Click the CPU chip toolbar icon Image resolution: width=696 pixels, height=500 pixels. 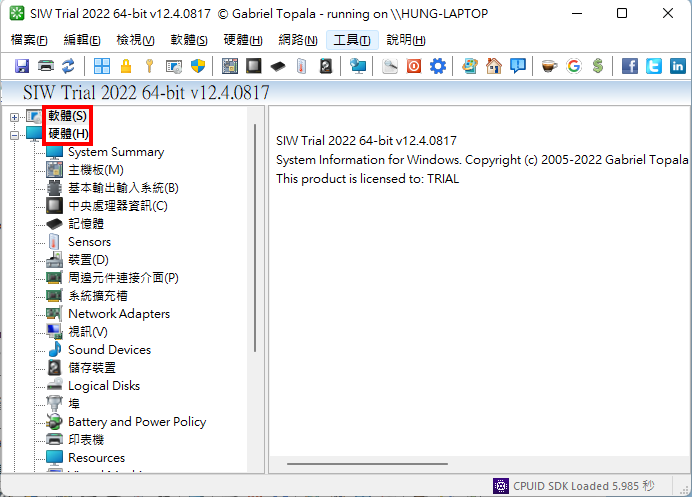pyautogui.click(x=254, y=67)
